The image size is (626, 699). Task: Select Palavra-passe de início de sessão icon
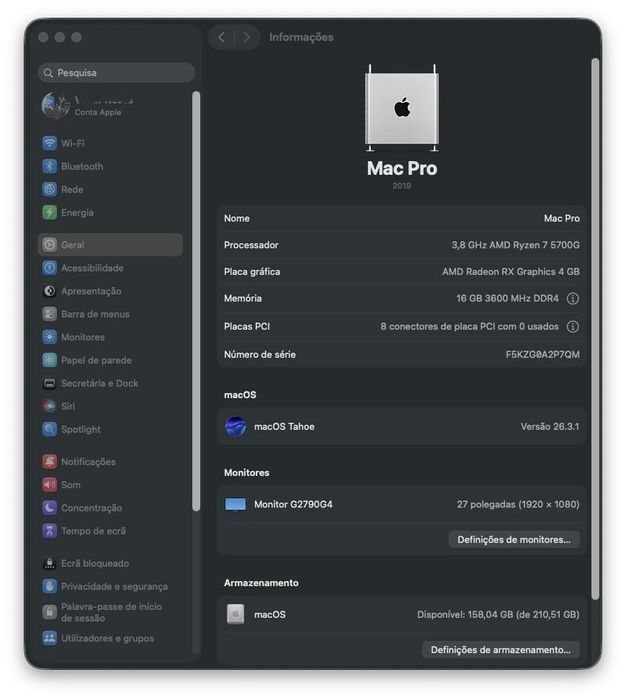pos(49,612)
